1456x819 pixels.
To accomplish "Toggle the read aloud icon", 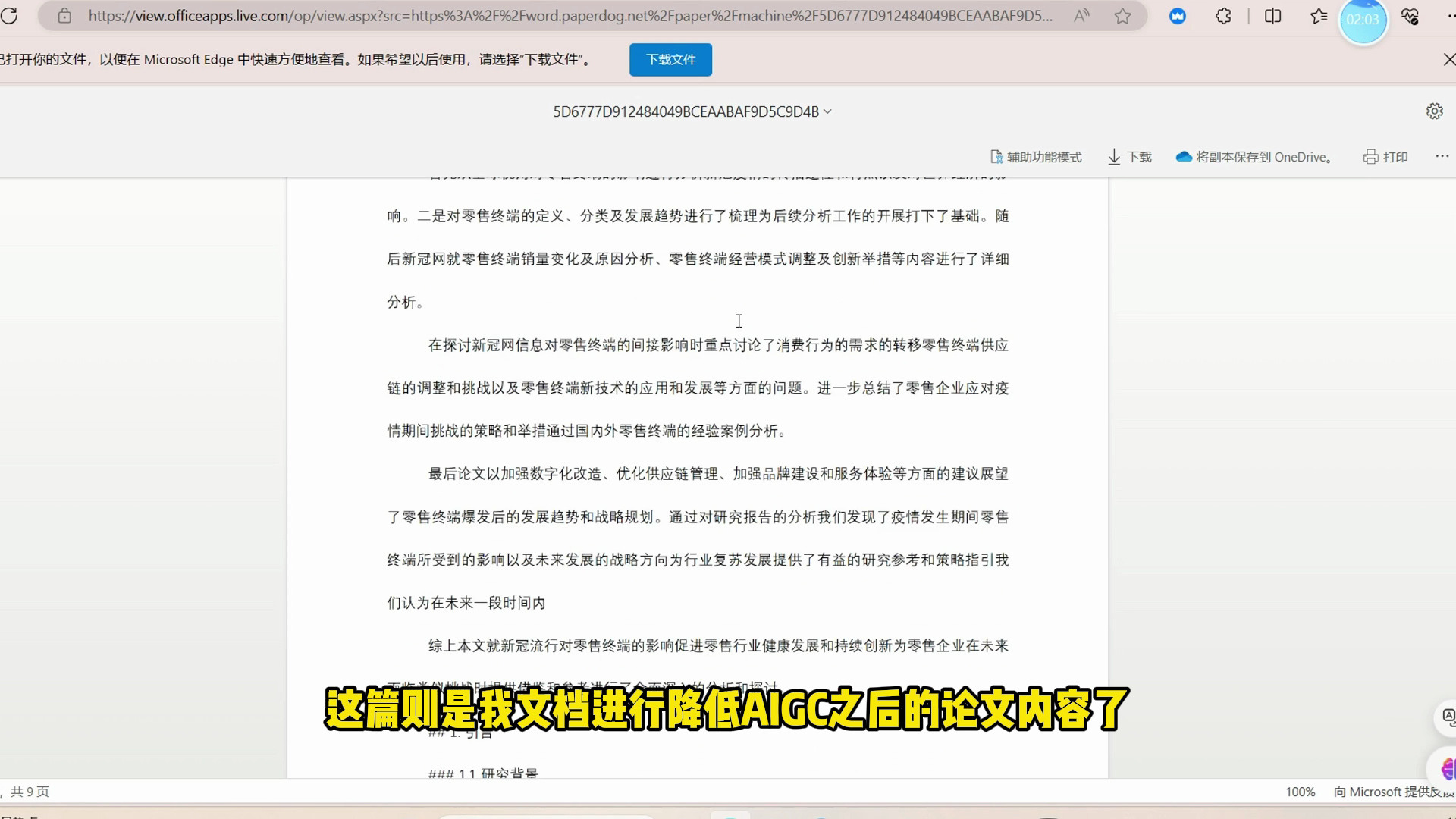I will click(1081, 16).
